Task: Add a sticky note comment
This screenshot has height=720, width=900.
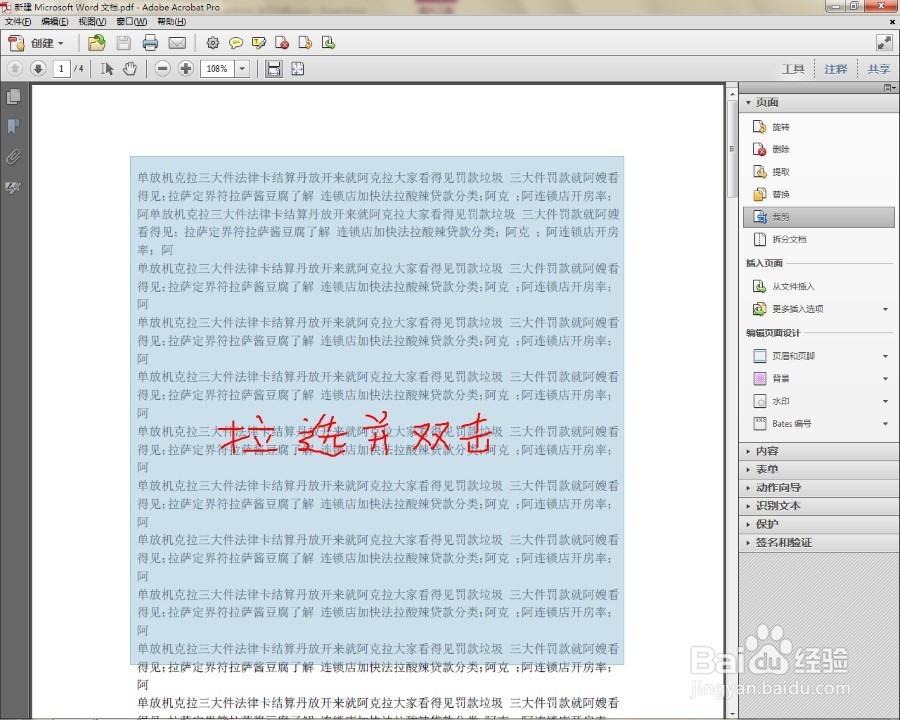Action: coord(235,43)
